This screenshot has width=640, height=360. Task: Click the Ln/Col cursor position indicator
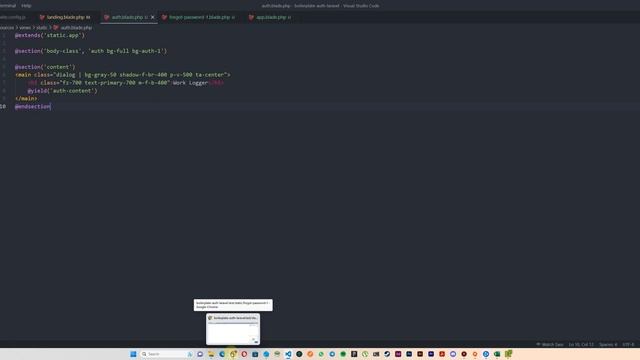[x=581, y=344]
